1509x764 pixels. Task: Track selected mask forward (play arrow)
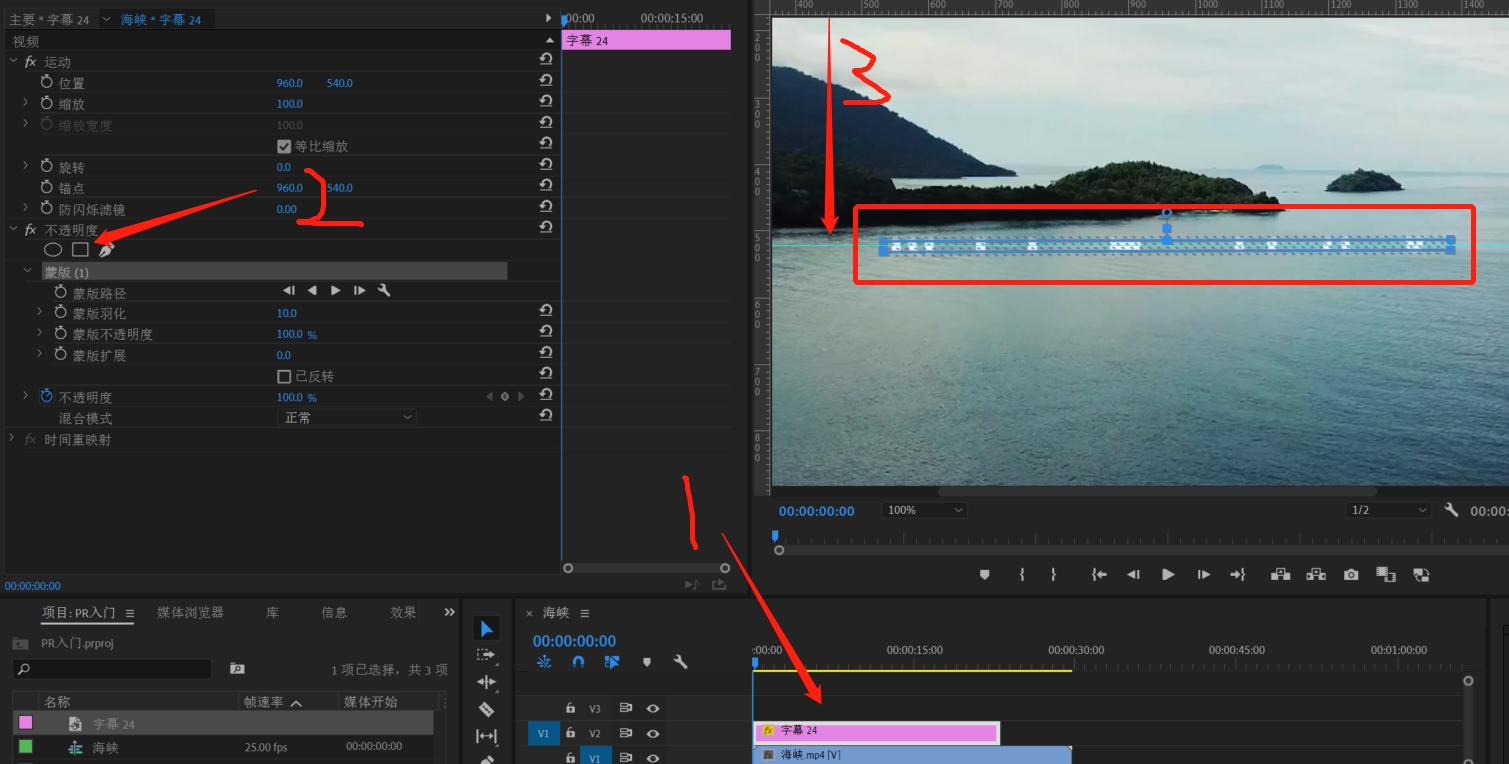coord(335,291)
